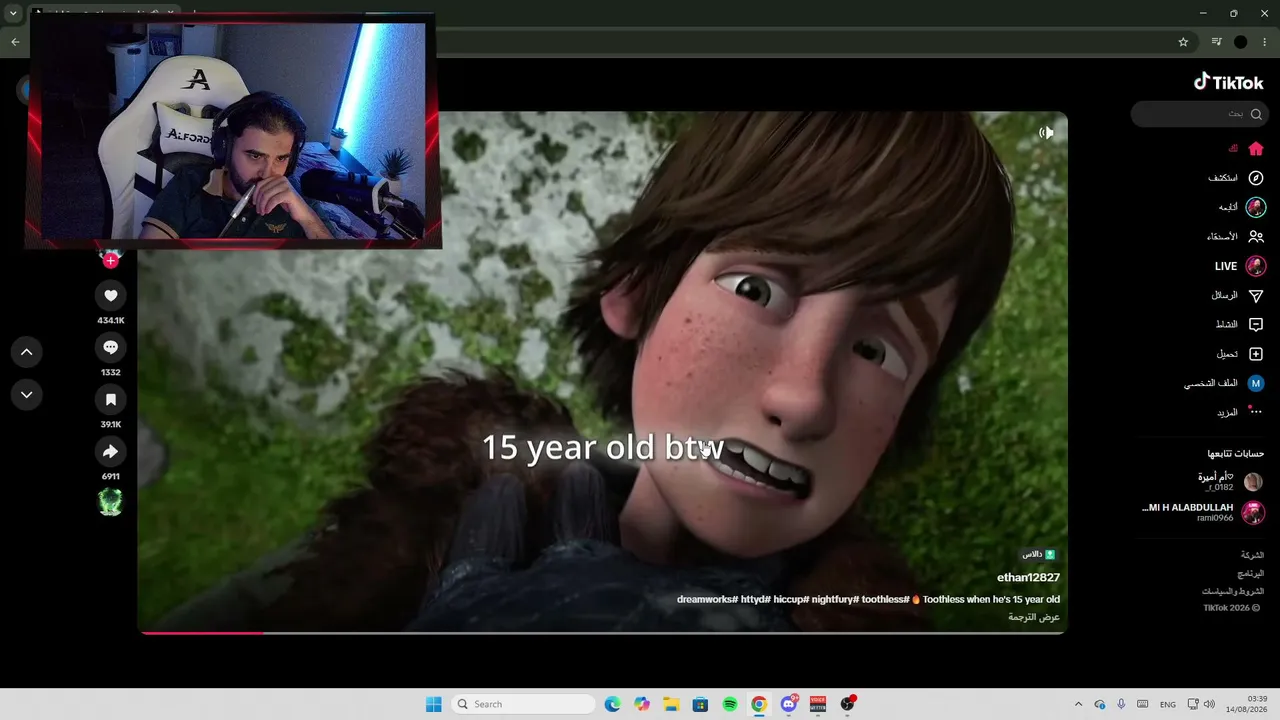The width and height of the screenshot is (1280, 720).
Task: Open the Explore compass icon
Action: pyautogui.click(x=1256, y=178)
